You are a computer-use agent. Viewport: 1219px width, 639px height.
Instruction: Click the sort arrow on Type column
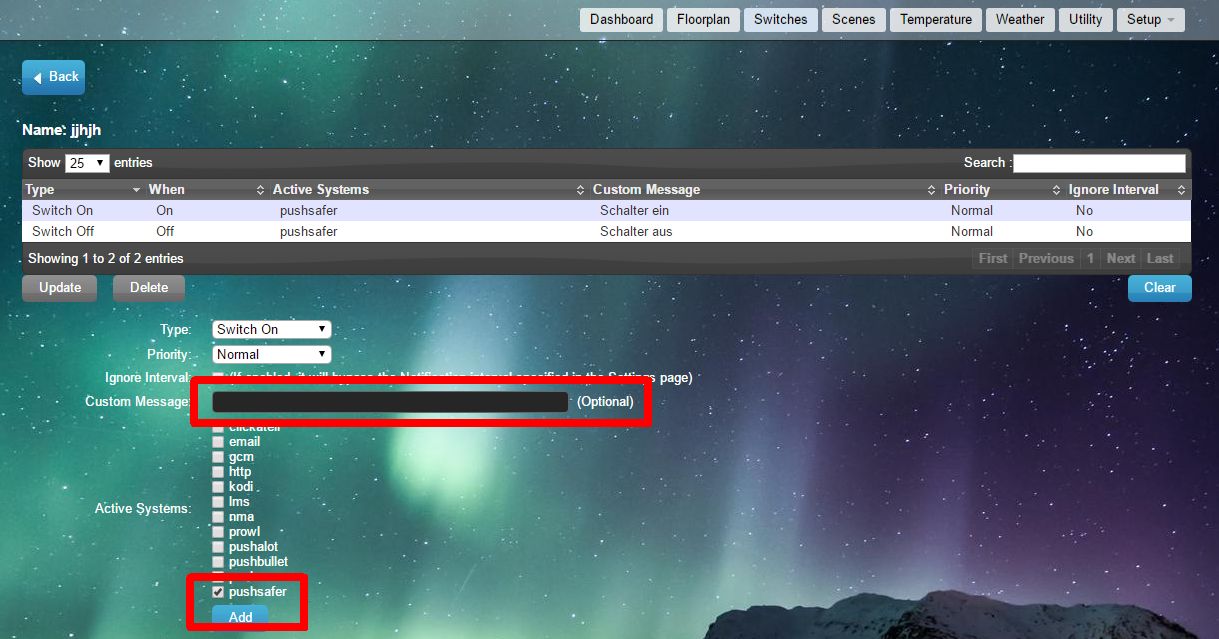pyautogui.click(x=136, y=190)
